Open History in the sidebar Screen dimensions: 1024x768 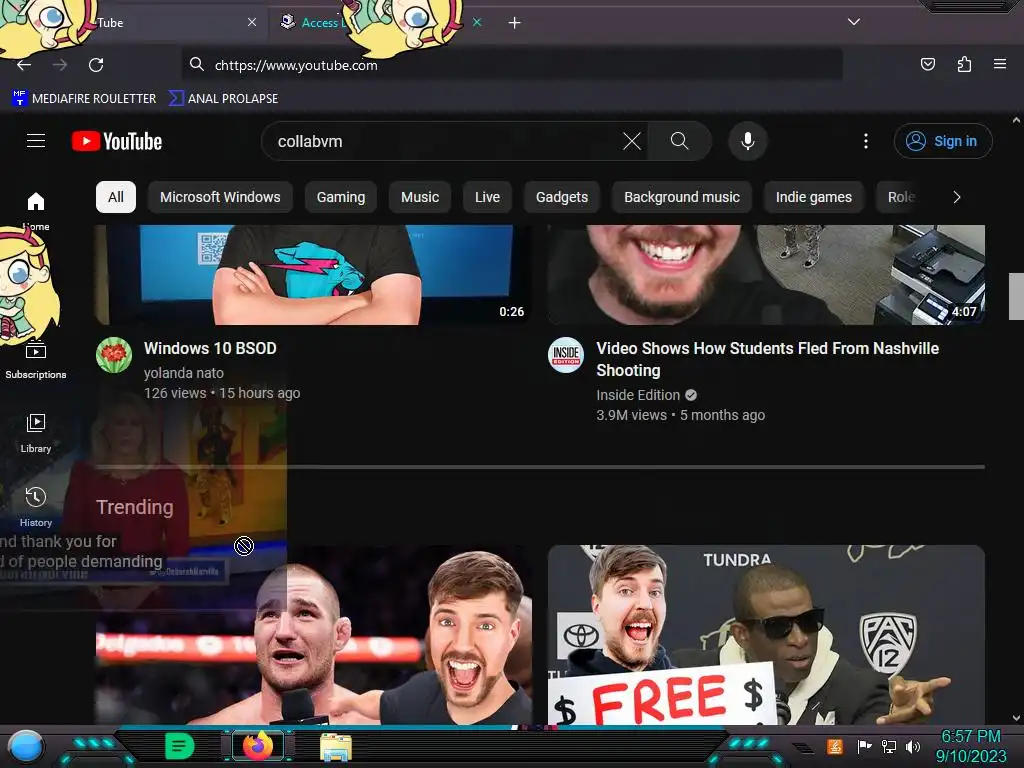36,507
